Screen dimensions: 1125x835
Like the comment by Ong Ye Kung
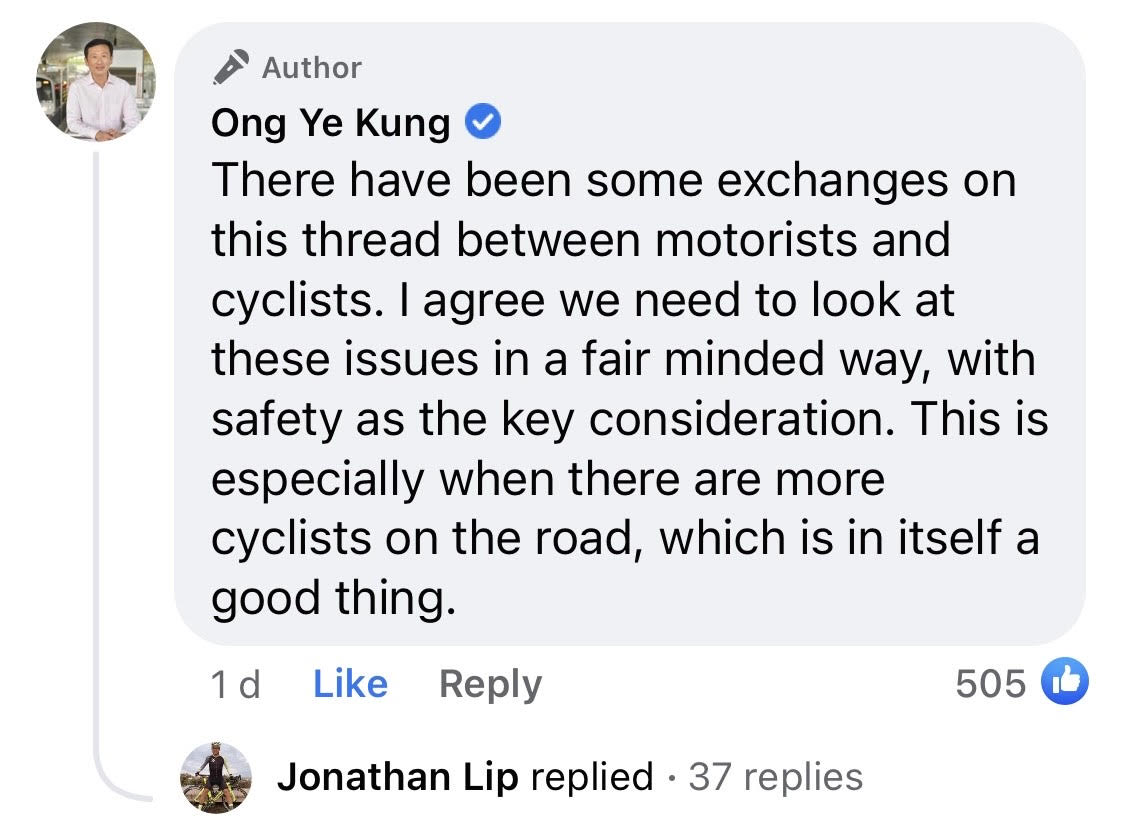pos(350,684)
